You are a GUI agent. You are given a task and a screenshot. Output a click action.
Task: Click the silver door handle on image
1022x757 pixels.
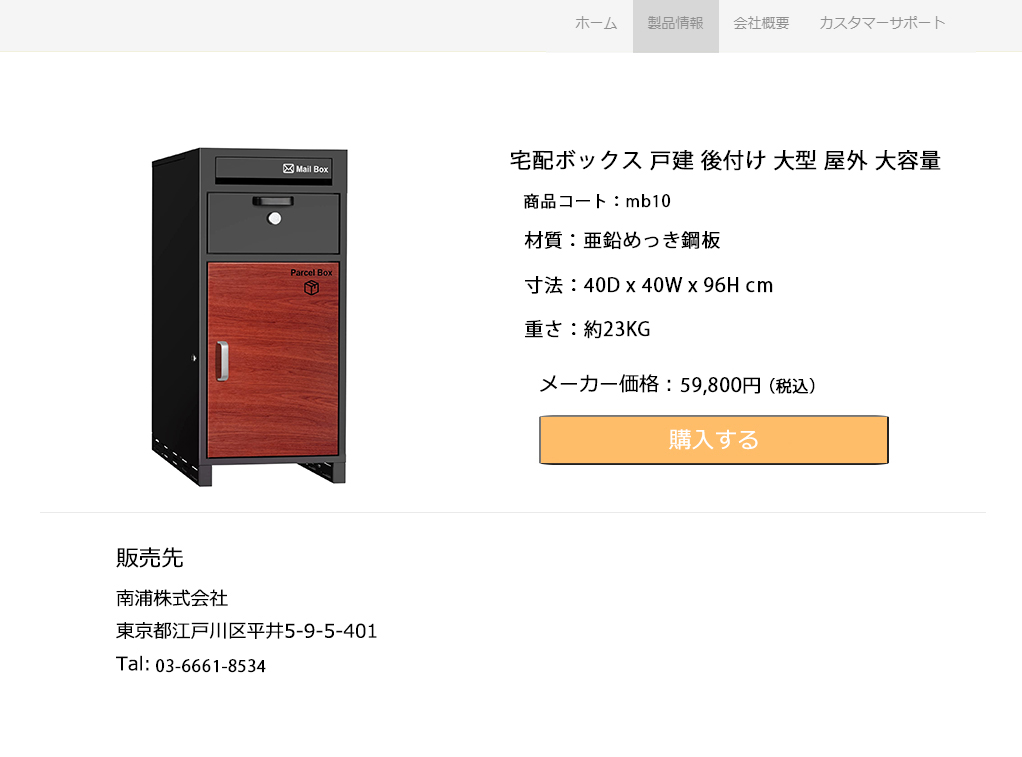222,361
